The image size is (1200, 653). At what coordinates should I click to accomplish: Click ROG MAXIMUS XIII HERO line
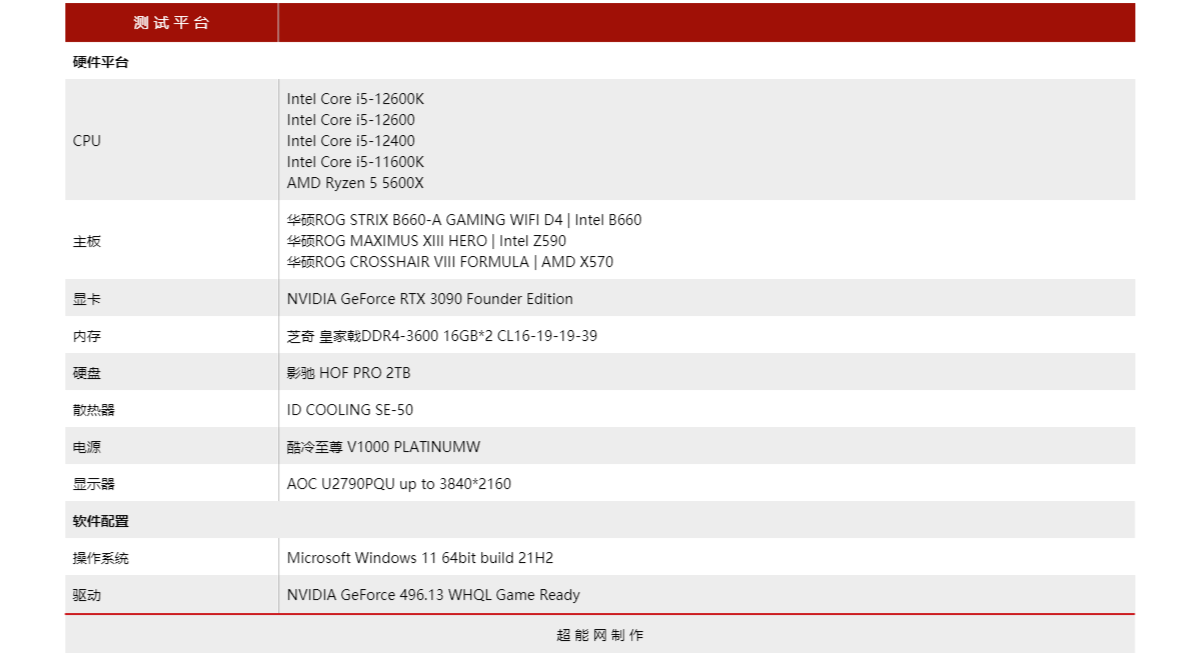426,241
